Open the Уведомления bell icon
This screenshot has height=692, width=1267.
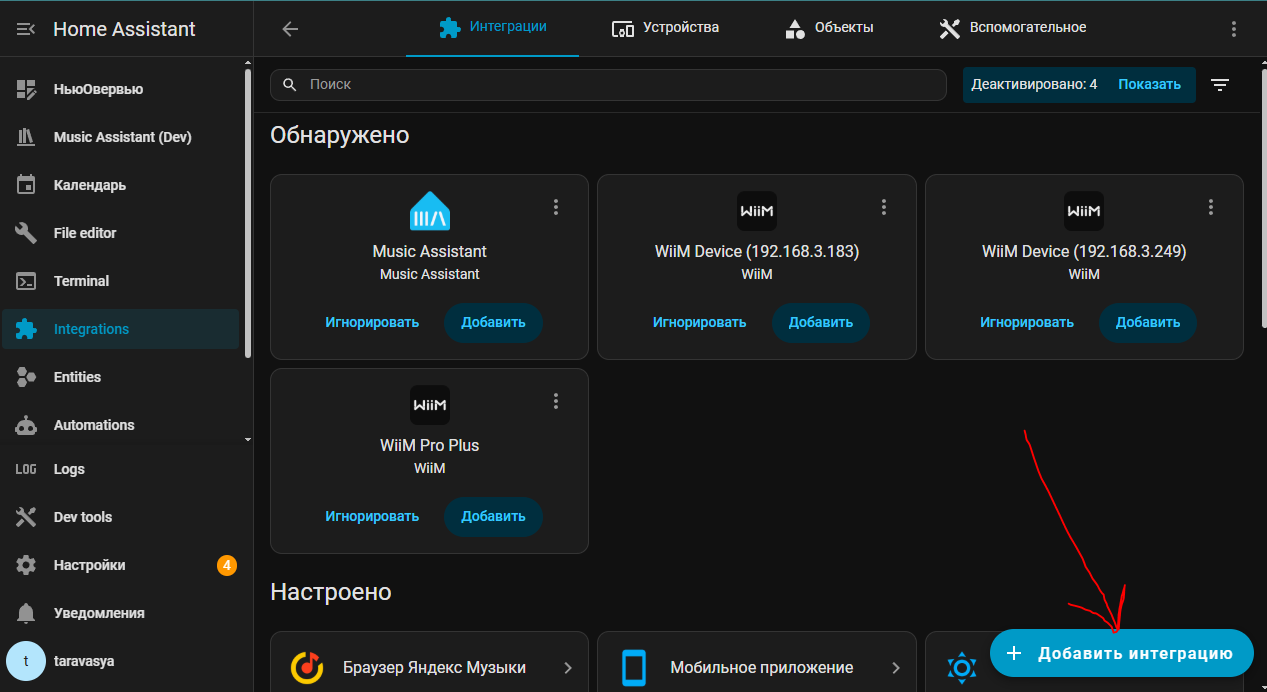[26, 613]
